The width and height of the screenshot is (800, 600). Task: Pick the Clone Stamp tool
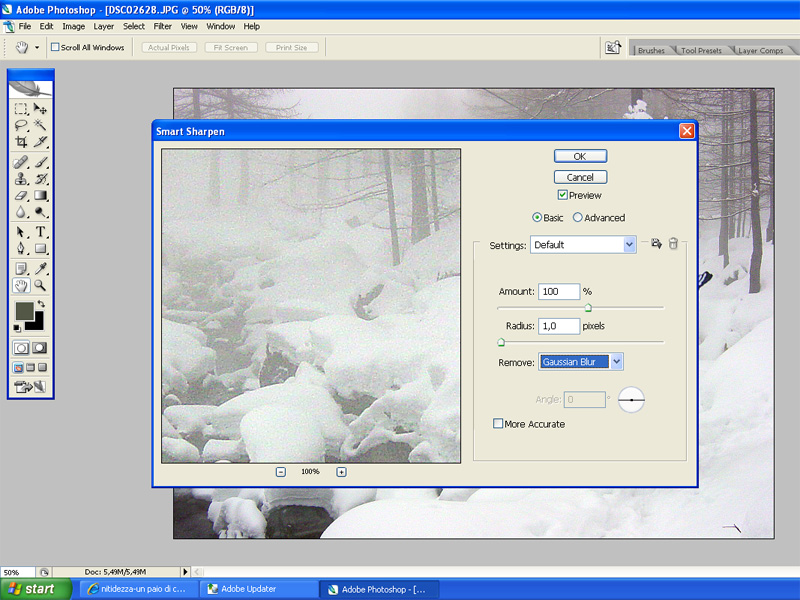point(21,179)
